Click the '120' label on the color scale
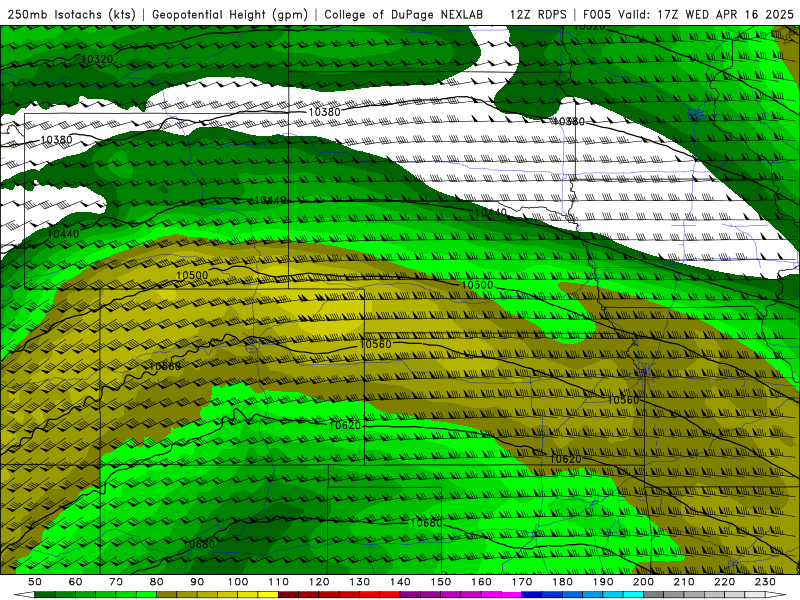The width and height of the screenshot is (800, 600). (x=319, y=582)
